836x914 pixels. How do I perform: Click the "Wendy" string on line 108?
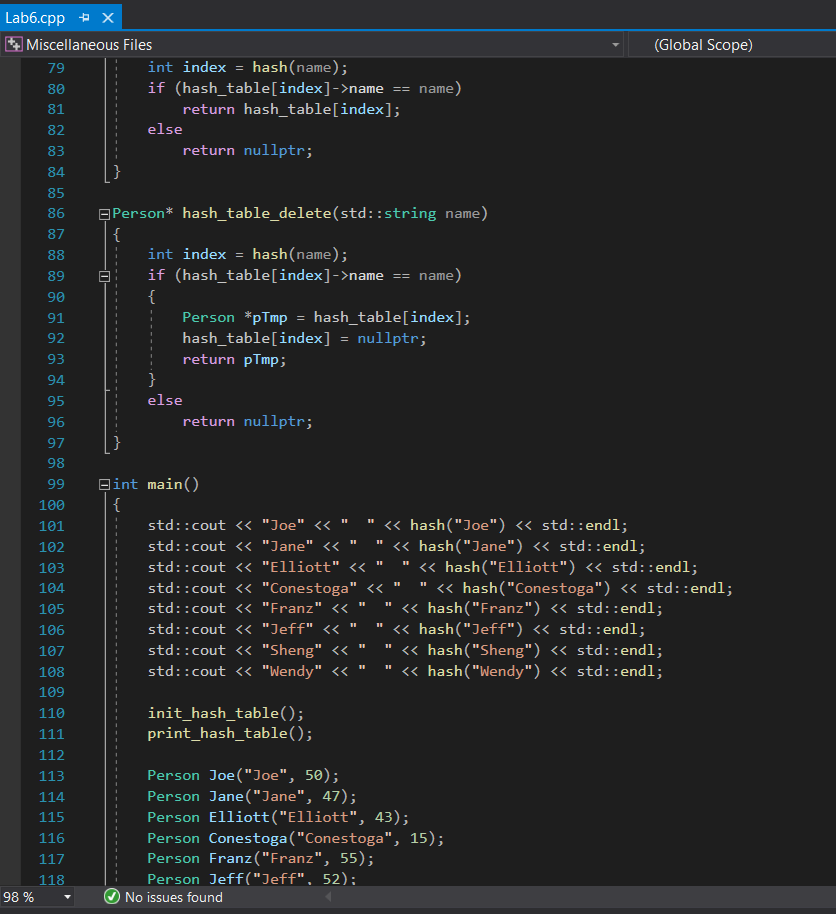[291, 672]
